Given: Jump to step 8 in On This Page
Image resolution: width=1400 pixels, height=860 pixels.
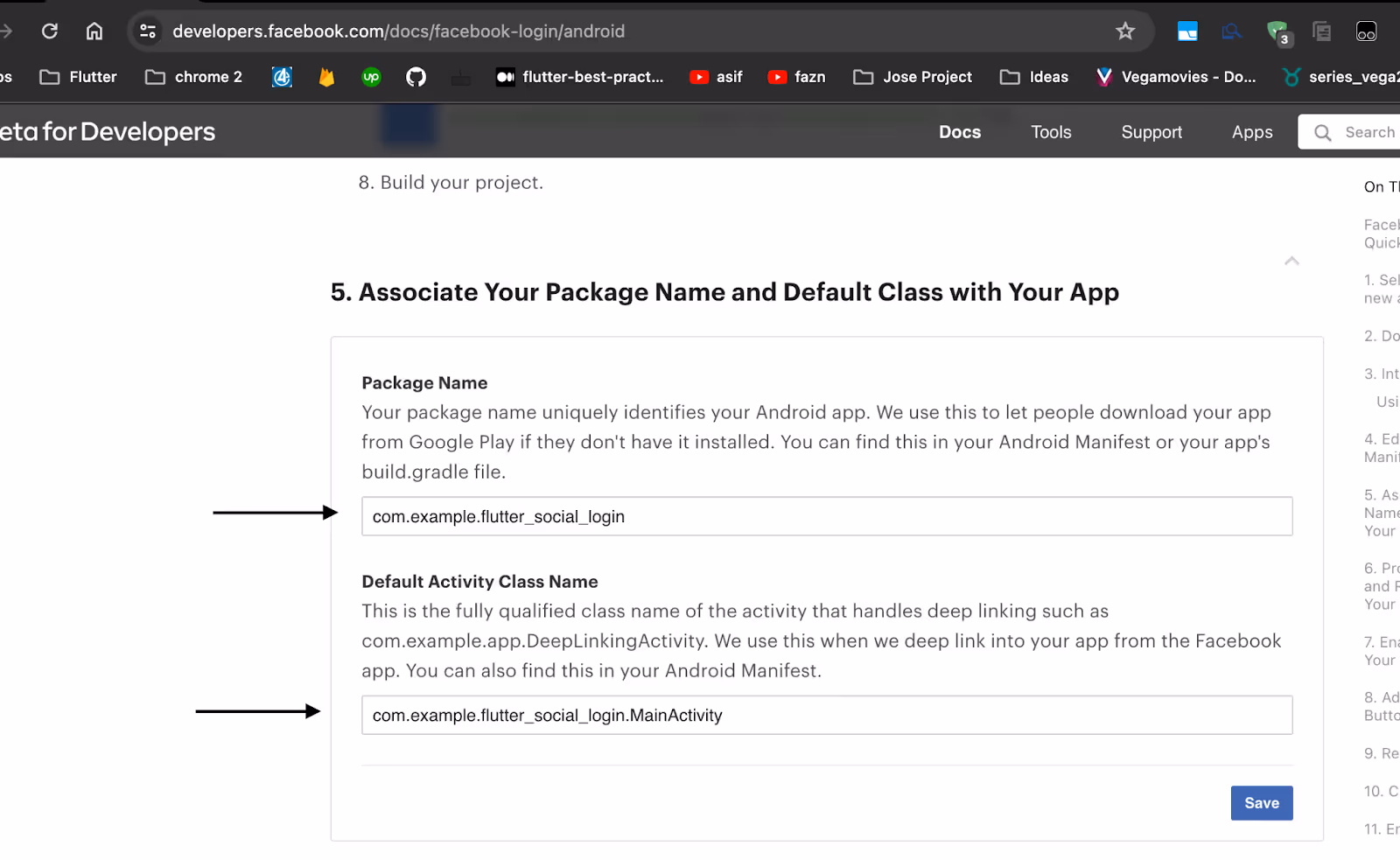Looking at the screenshot, I should (x=1382, y=706).
